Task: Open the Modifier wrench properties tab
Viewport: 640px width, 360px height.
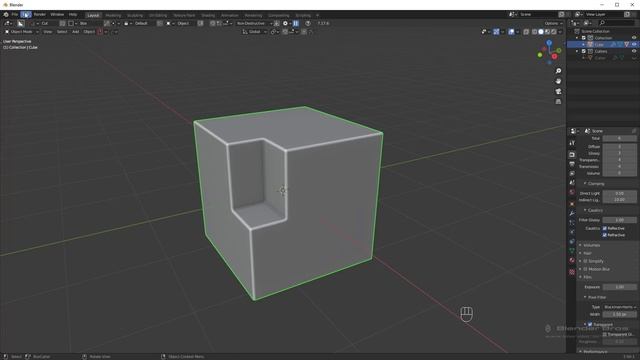Action: point(572,213)
